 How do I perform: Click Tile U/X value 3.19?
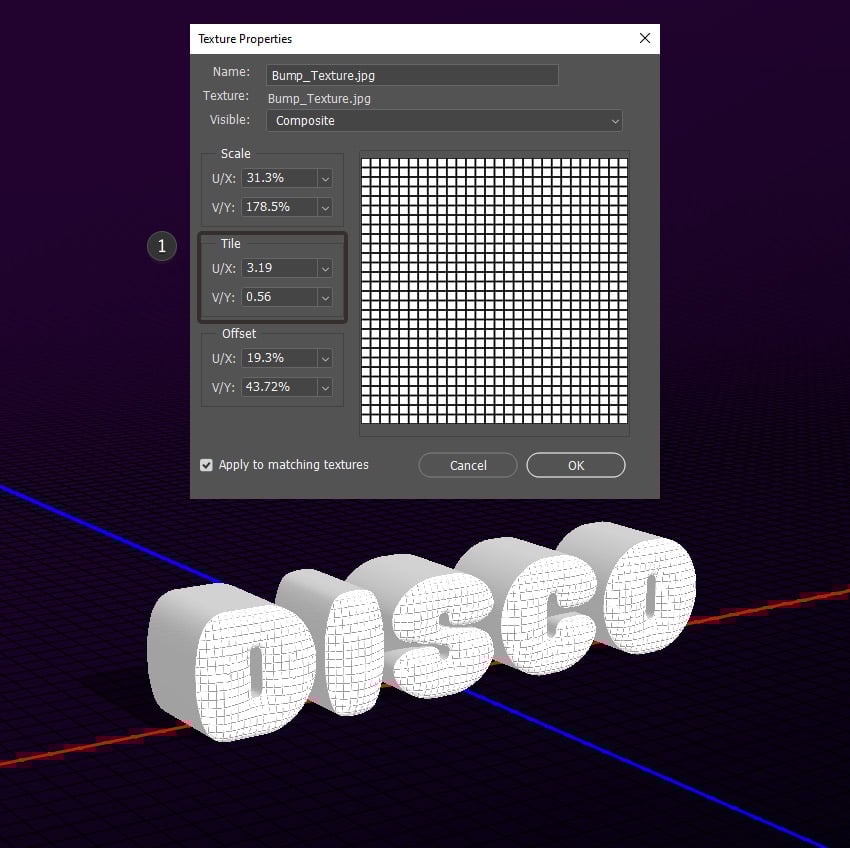pos(279,268)
